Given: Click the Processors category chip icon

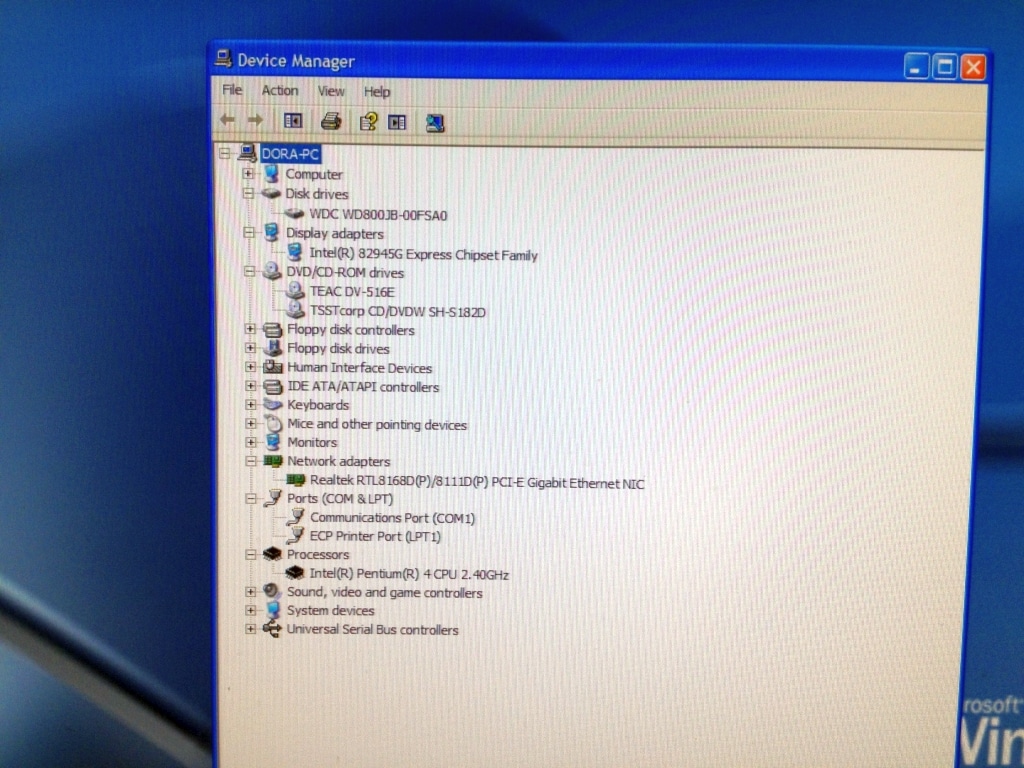Looking at the screenshot, I should coord(272,554).
